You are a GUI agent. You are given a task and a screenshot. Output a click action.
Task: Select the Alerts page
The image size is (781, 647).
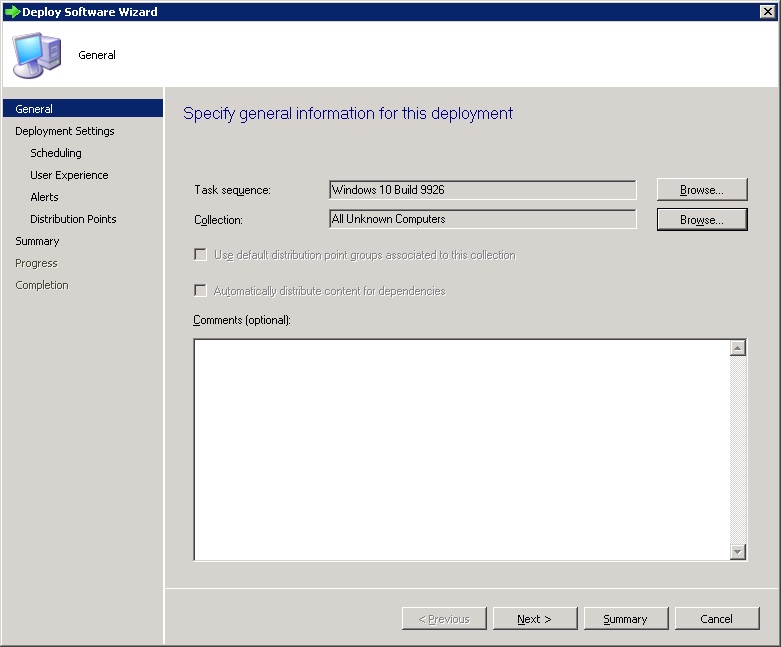coord(44,197)
